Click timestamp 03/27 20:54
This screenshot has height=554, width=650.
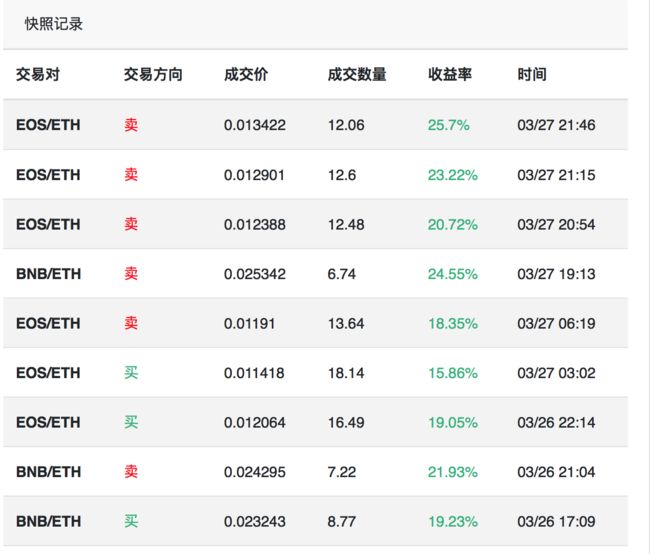pyautogui.click(x=556, y=224)
